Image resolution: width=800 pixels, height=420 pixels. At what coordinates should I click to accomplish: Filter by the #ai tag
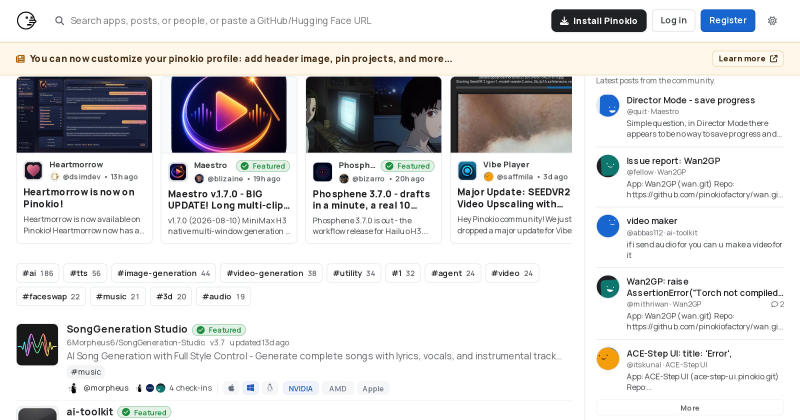point(38,273)
